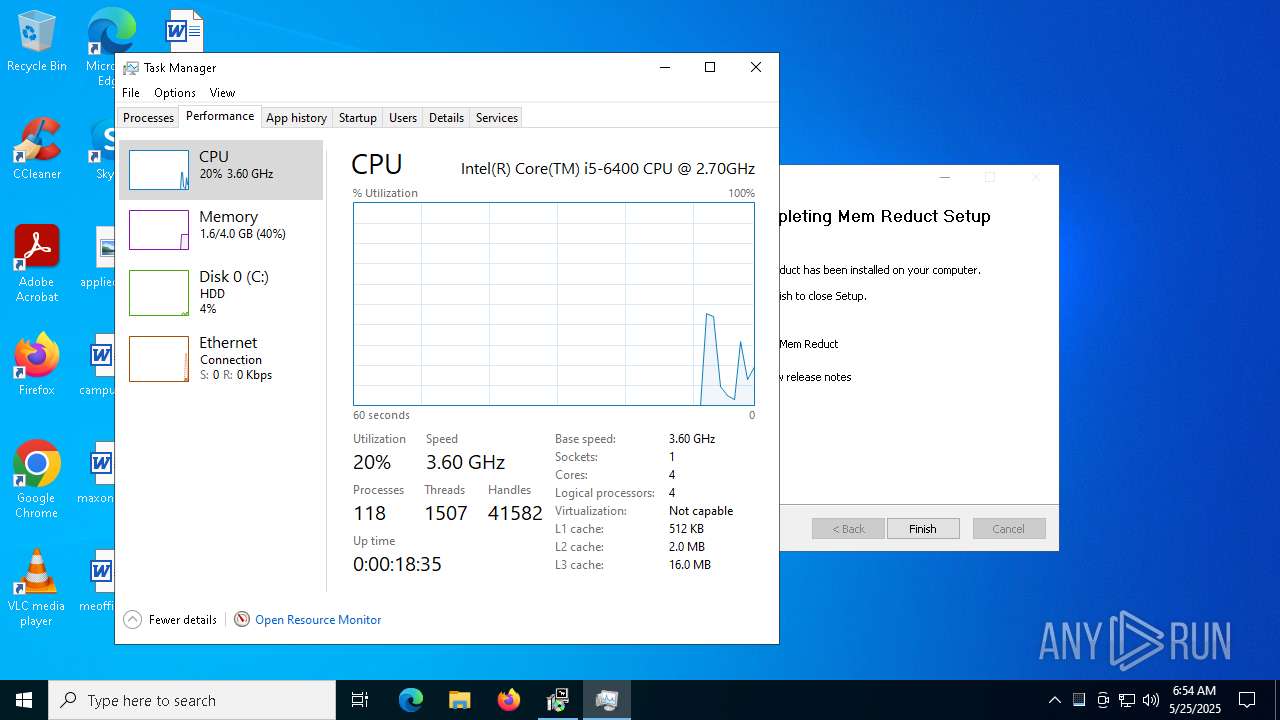Open Task View from taskbar

[360, 700]
